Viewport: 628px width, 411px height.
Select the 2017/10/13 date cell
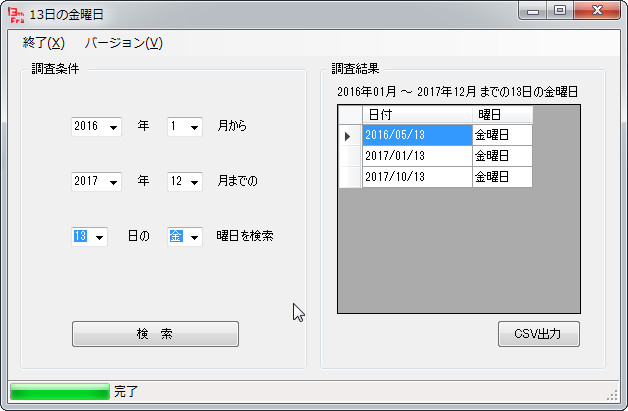click(x=417, y=177)
